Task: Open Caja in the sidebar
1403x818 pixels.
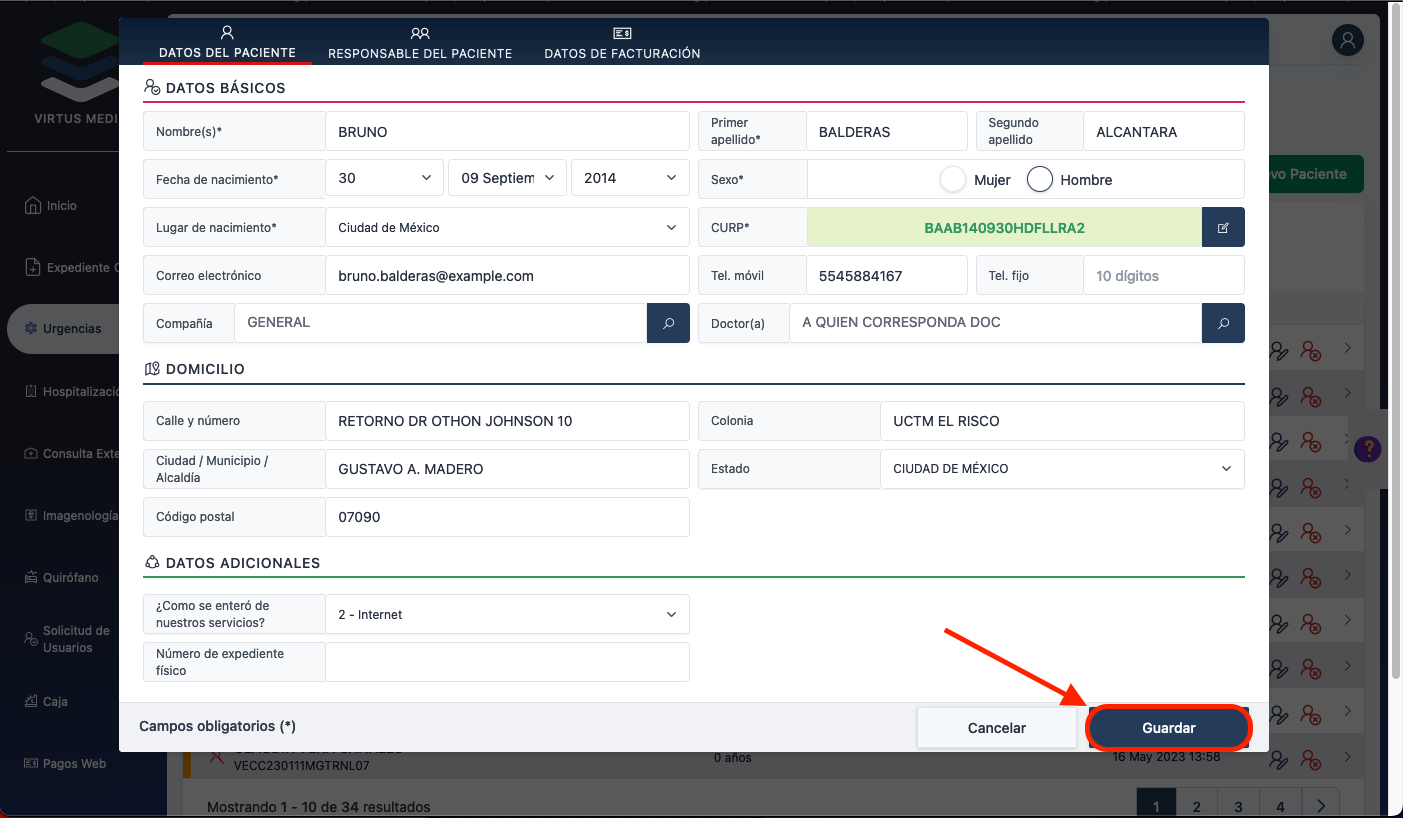Action: (x=55, y=702)
